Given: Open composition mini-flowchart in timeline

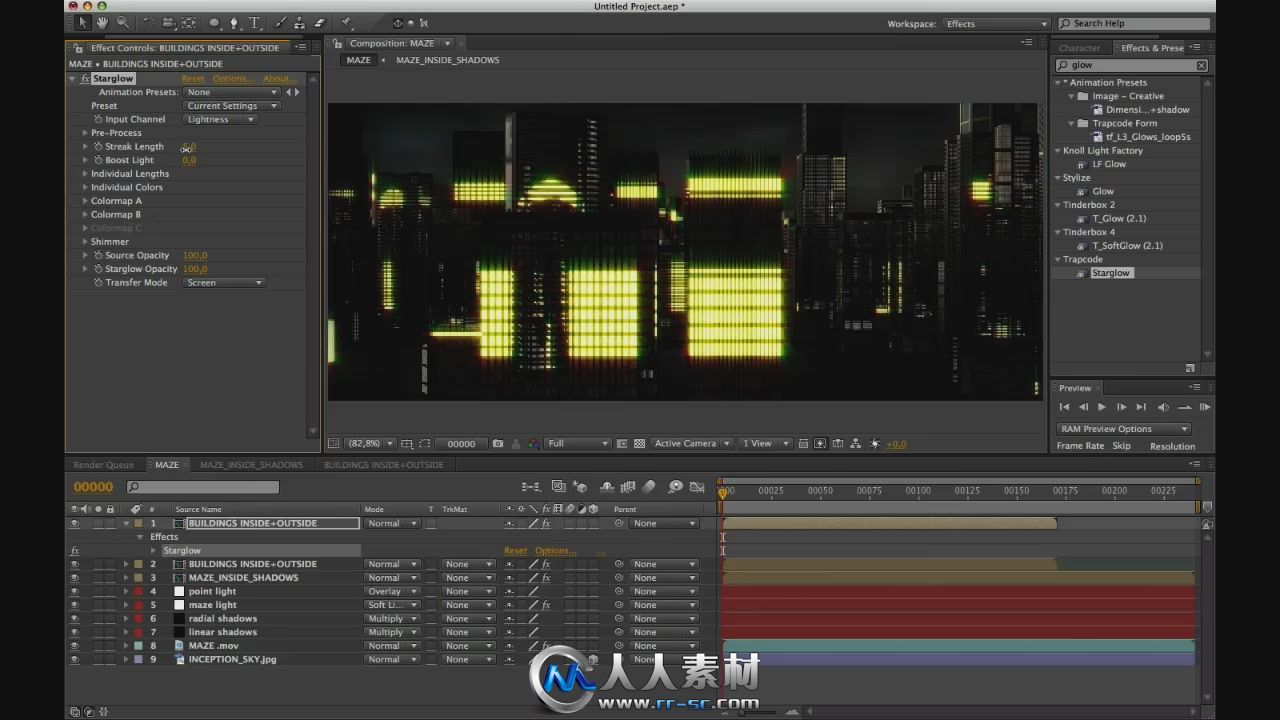Looking at the screenshot, I should pos(531,487).
